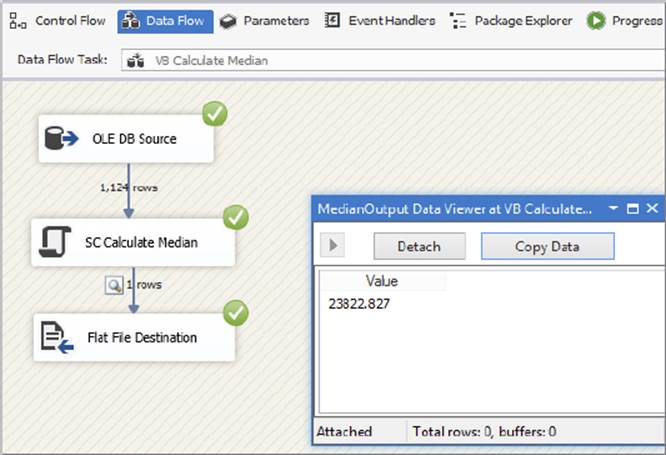Click the green play continue button in viewer
Image resolution: width=666 pixels, height=455 pixels.
(x=333, y=245)
